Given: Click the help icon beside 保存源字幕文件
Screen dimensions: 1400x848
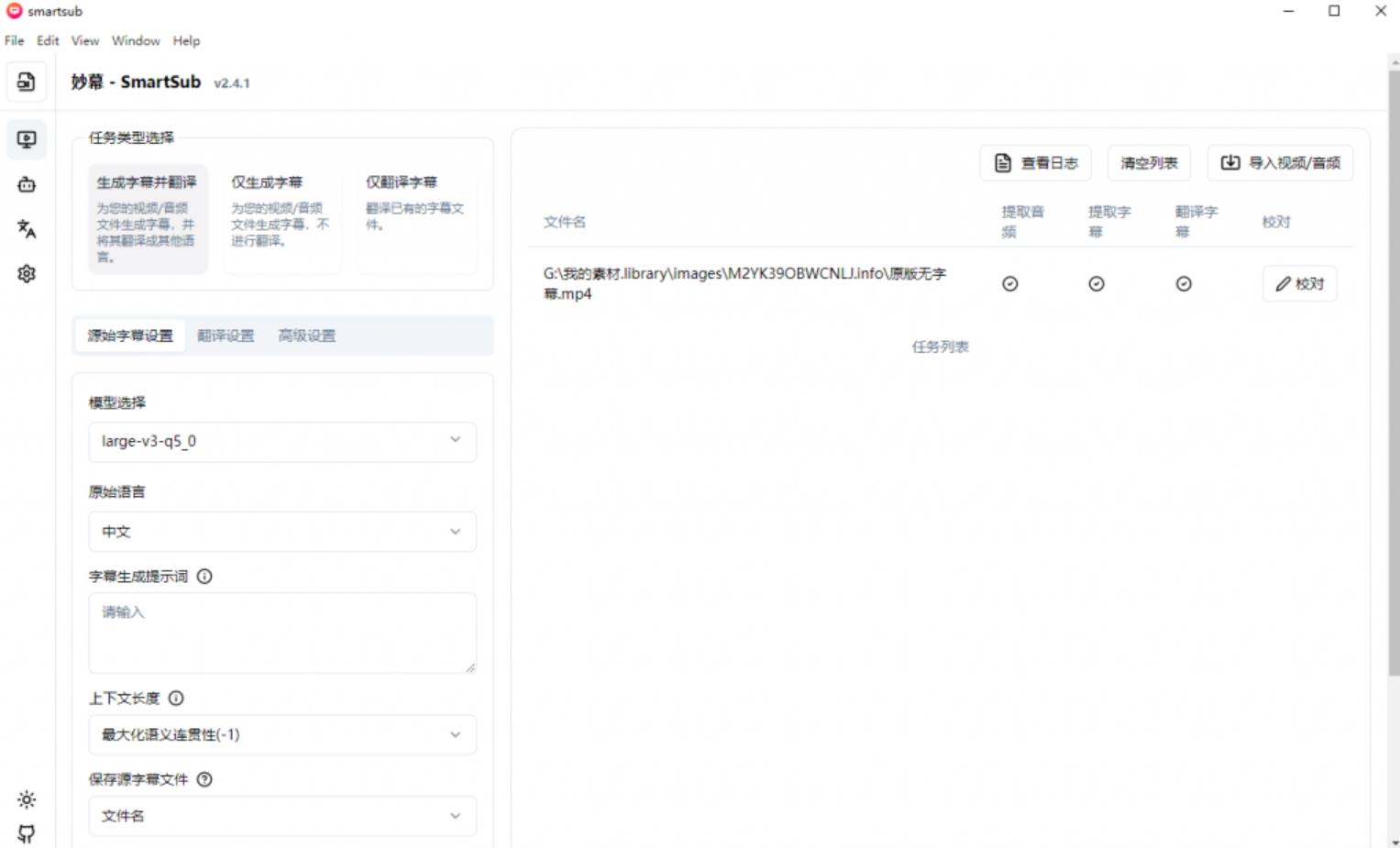Looking at the screenshot, I should pyautogui.click(x=204, y=779).
